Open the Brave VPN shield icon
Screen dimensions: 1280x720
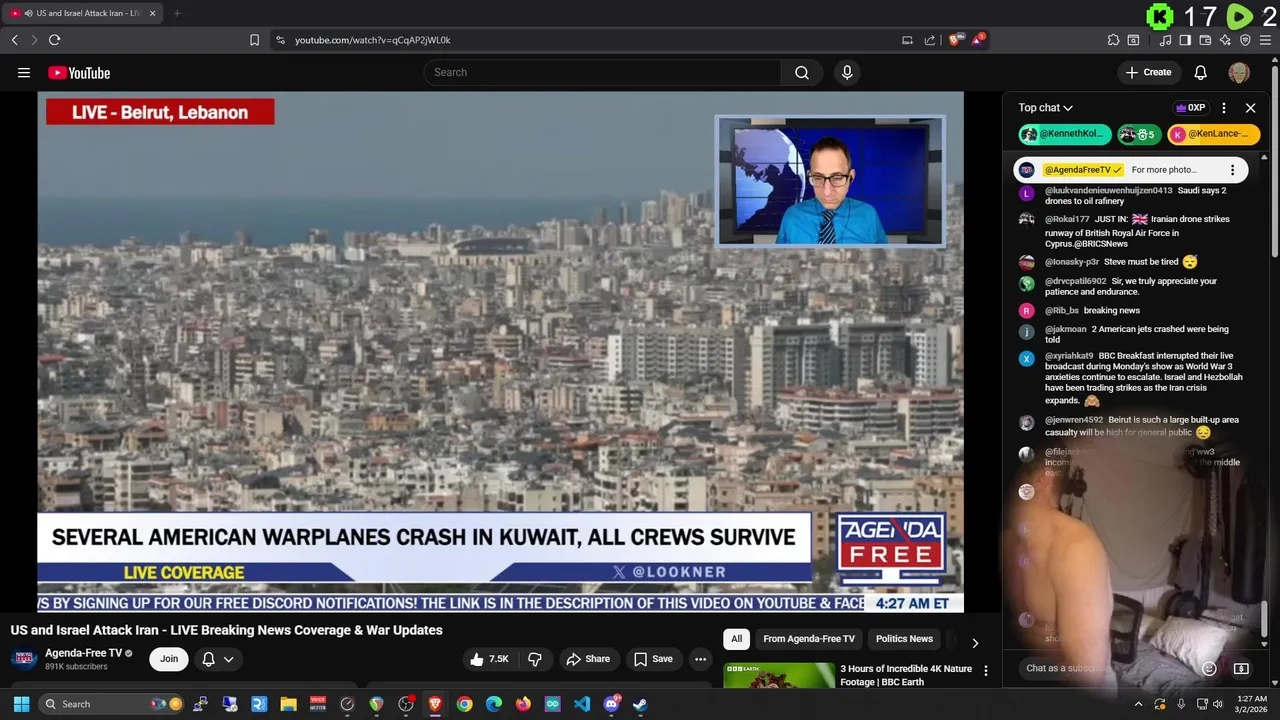click(x=1245, y=40)
